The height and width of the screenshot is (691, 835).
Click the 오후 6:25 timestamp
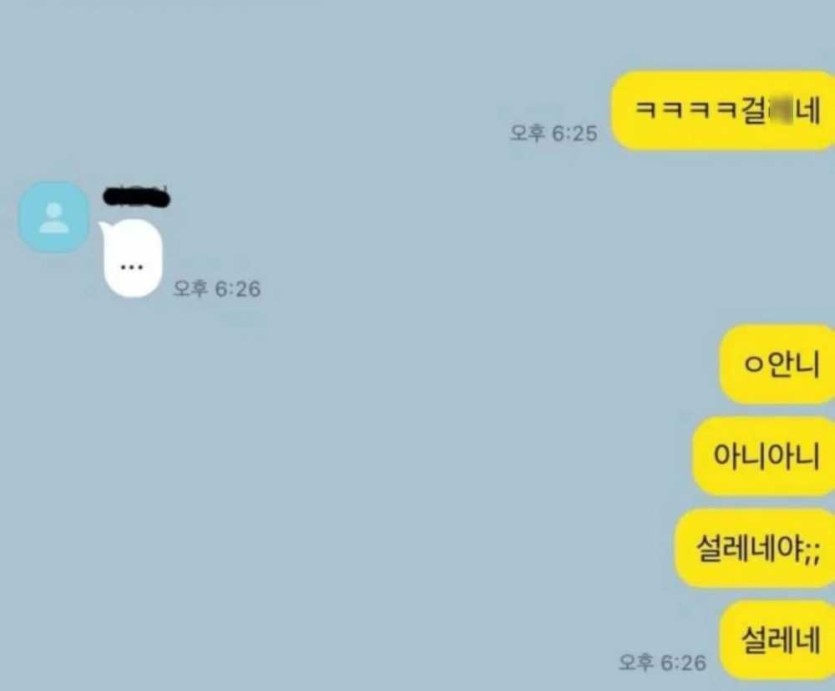[x=553, y=133]
